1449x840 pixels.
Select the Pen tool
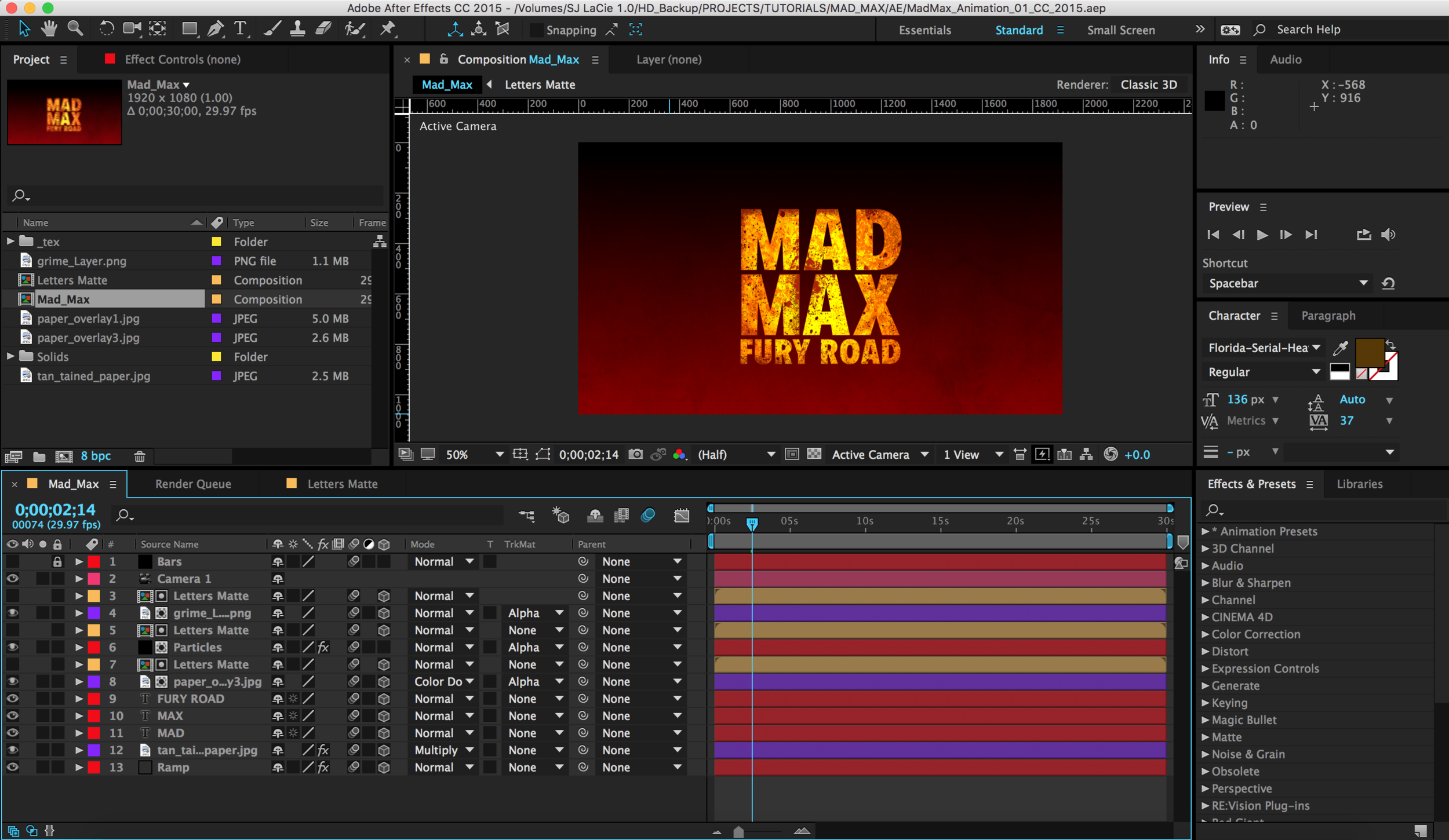pyautogui.click(x=215, y=28)
